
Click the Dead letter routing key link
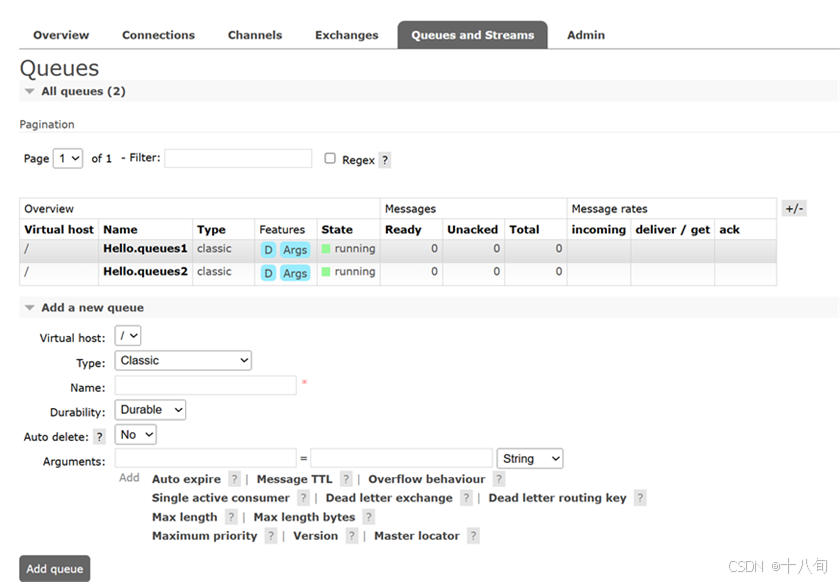pyautogui.click(x=557, y=498)
